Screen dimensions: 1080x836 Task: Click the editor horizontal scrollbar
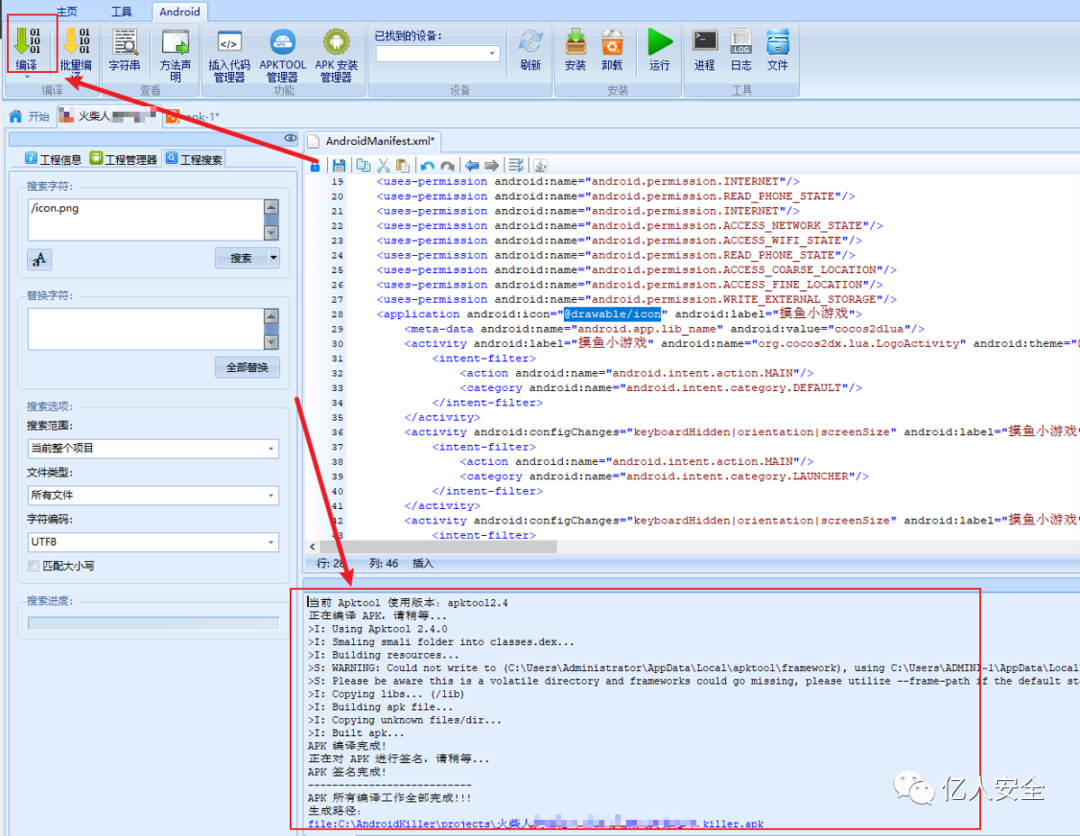pos(438,547)
